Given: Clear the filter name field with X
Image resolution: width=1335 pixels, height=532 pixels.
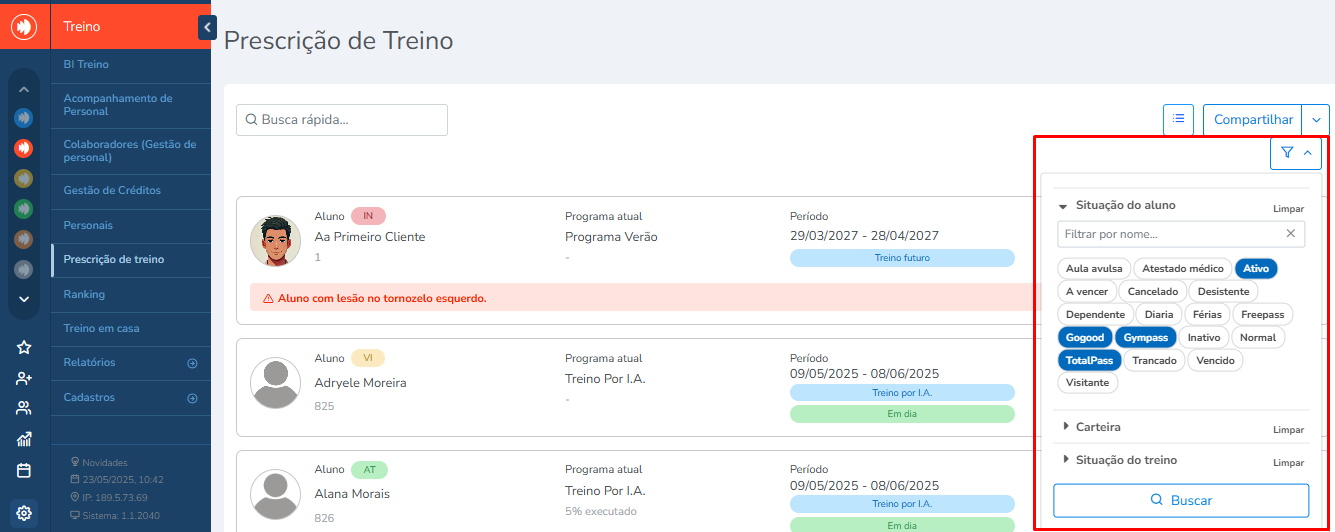Looking at the screenshot, I should [x=1290, y=234].
